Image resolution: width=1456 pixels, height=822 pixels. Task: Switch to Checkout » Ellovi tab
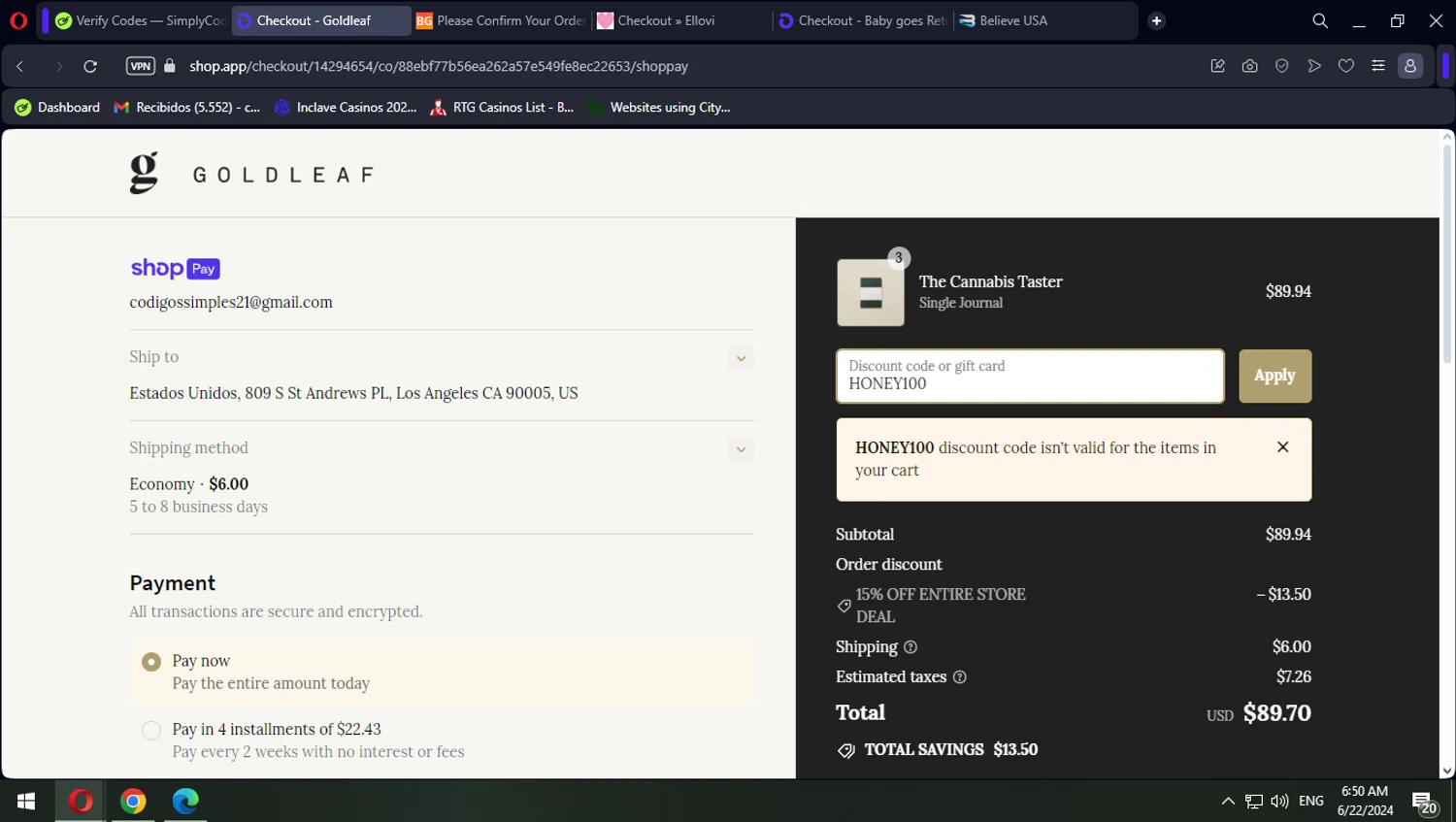click(x=679, y=20)
